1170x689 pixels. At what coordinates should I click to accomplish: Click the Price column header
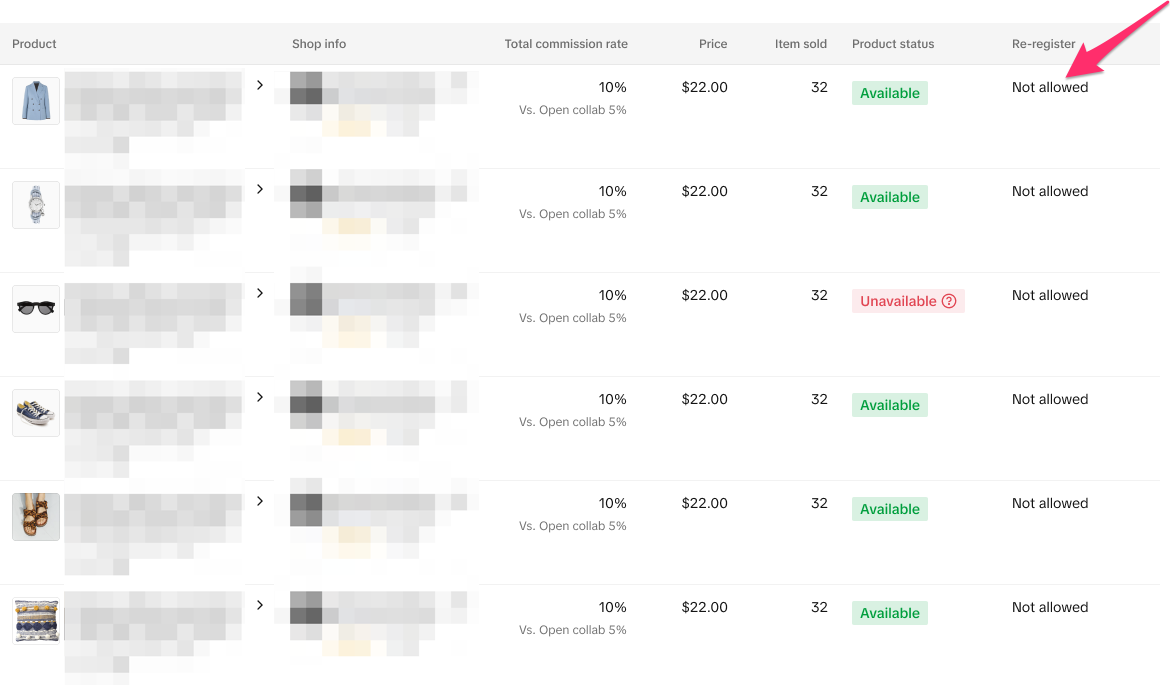tap(713, 44)
